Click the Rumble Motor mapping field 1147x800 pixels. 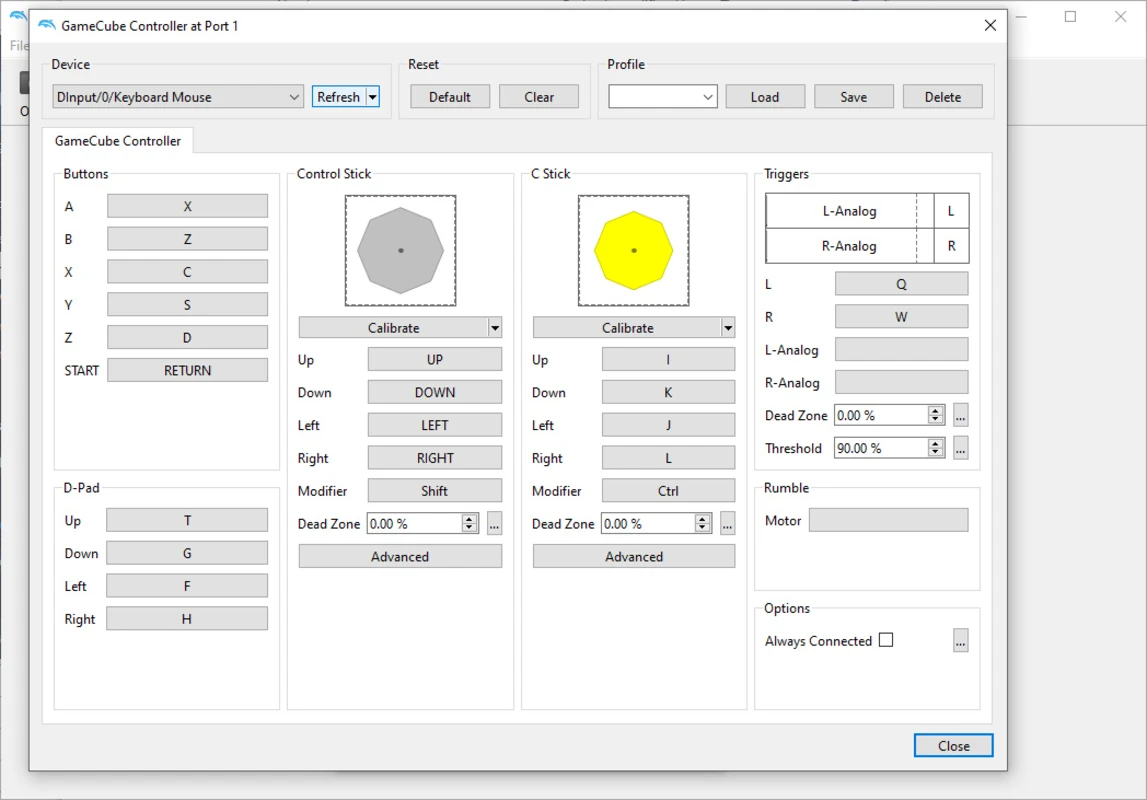pos(888,520)
